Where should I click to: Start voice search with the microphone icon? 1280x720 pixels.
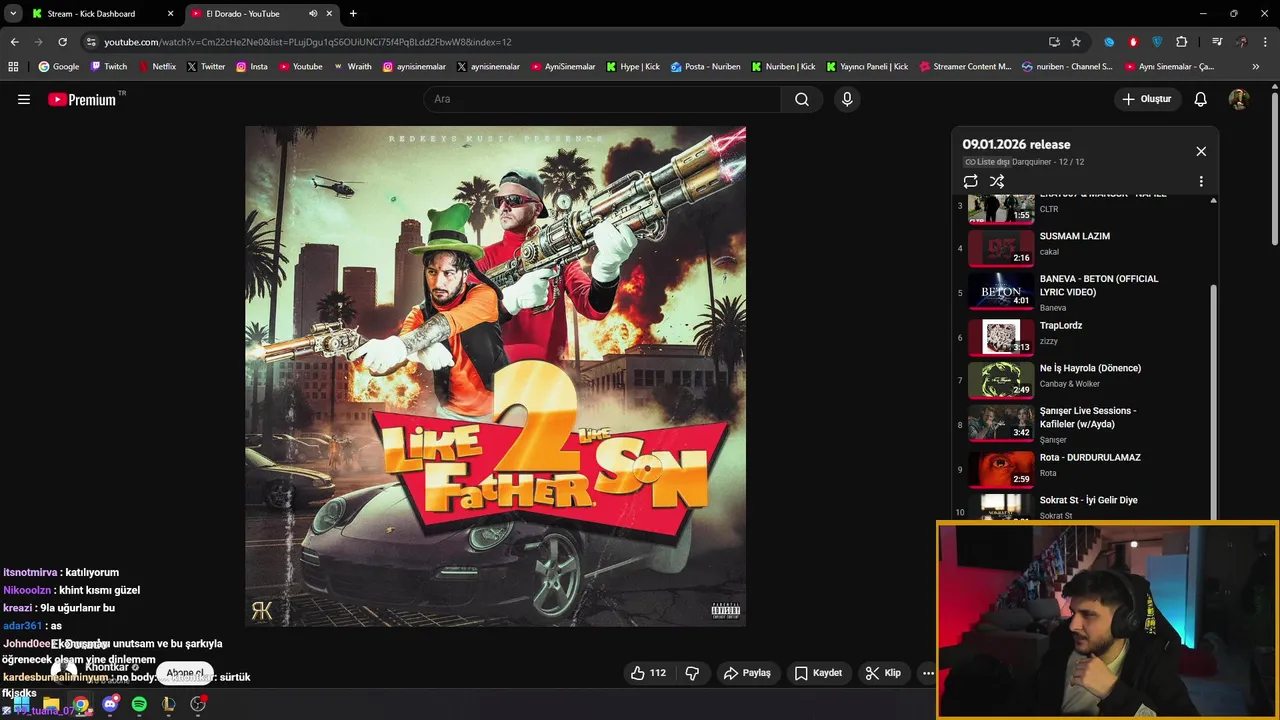click(x=847, y=99)
